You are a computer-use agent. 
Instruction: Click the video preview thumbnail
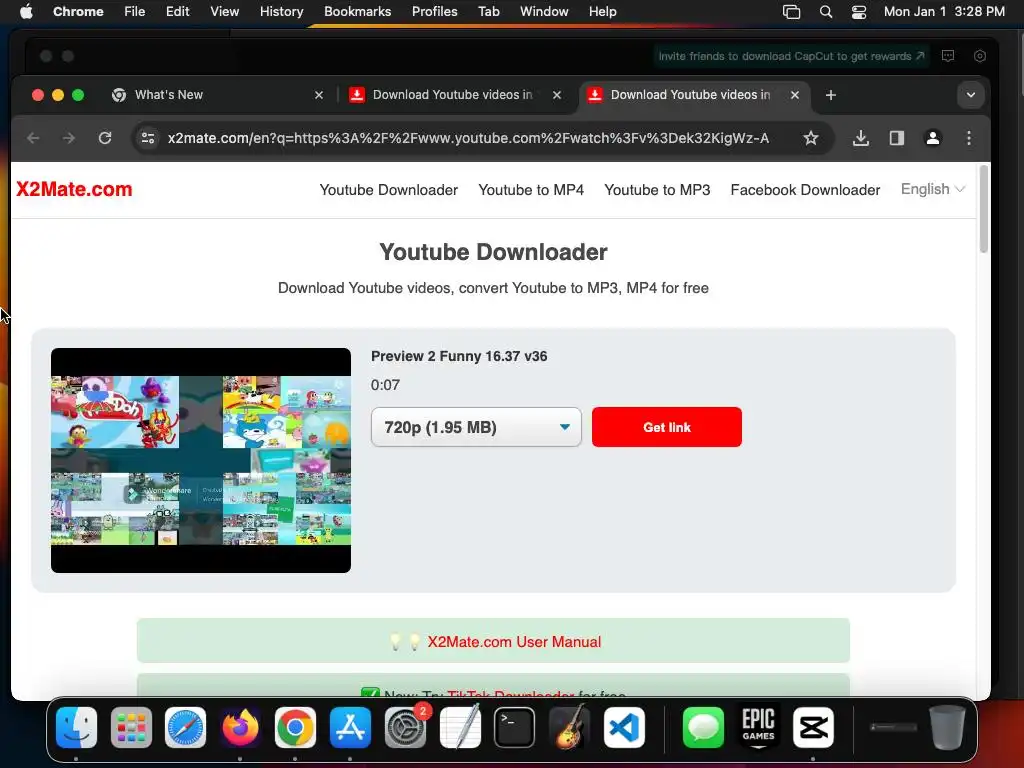[x=200, y=460]
